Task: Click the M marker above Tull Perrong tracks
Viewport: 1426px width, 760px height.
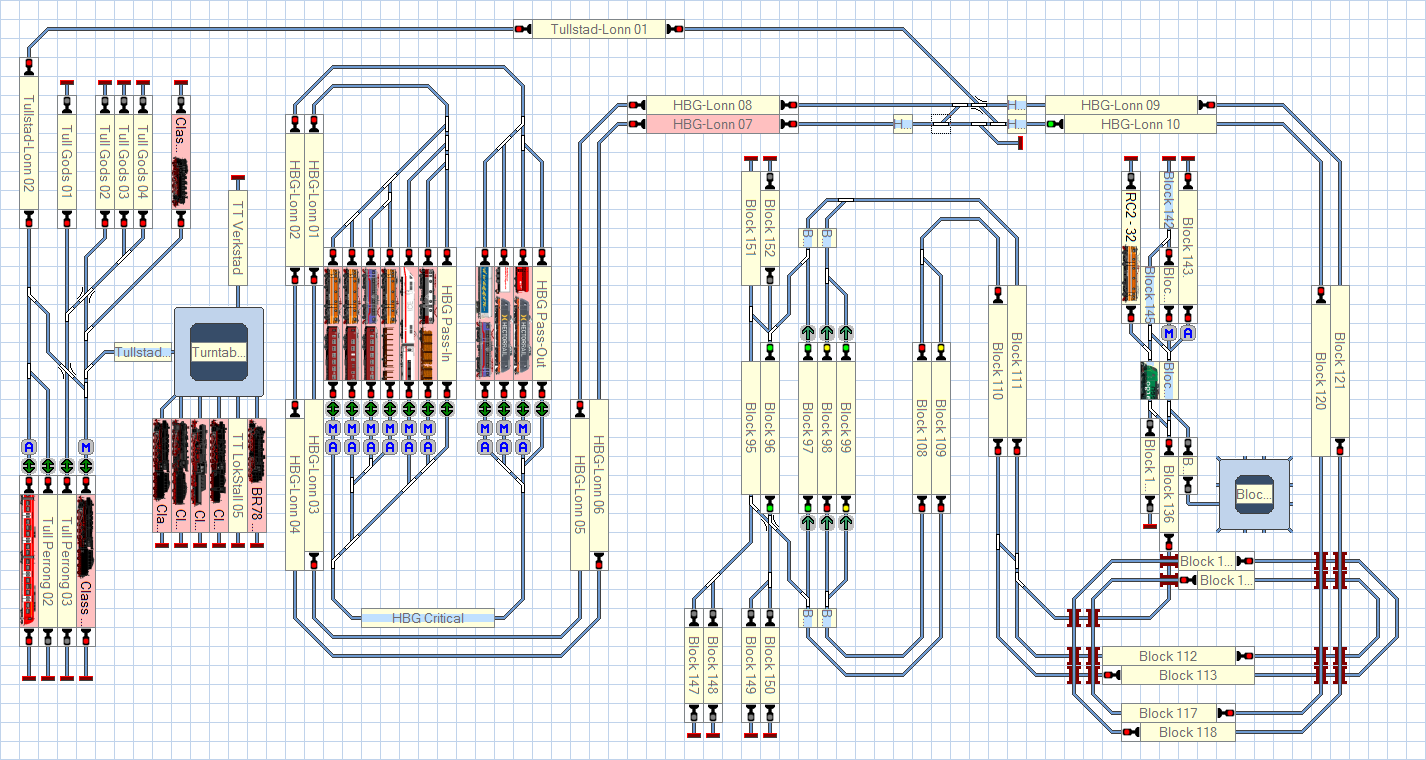Action: 86,447
